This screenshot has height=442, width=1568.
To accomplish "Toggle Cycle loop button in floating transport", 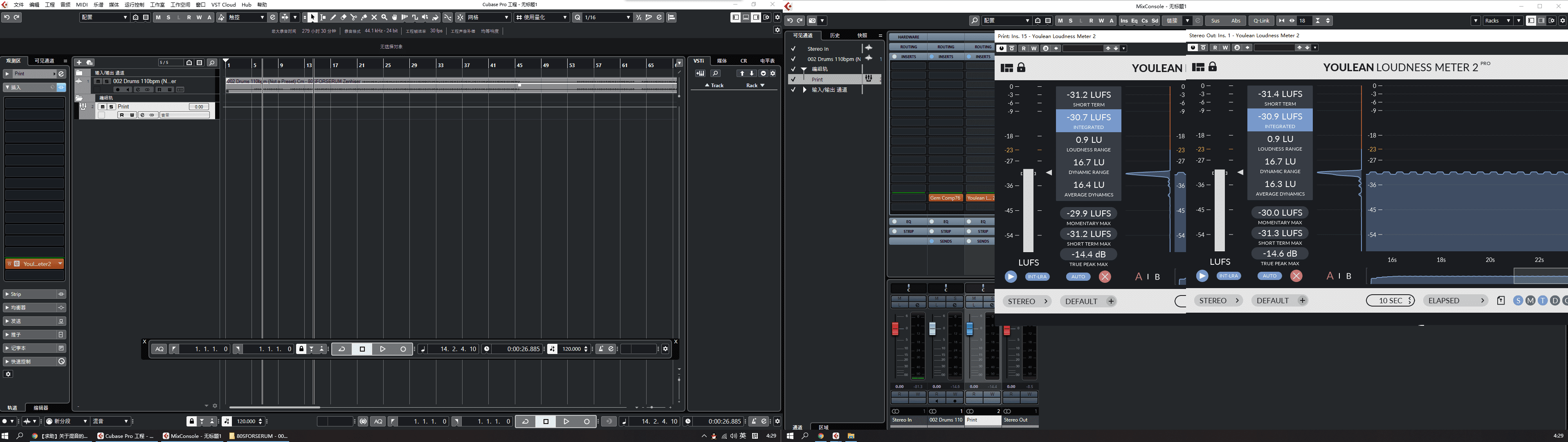I will click(x=341, y=349).
